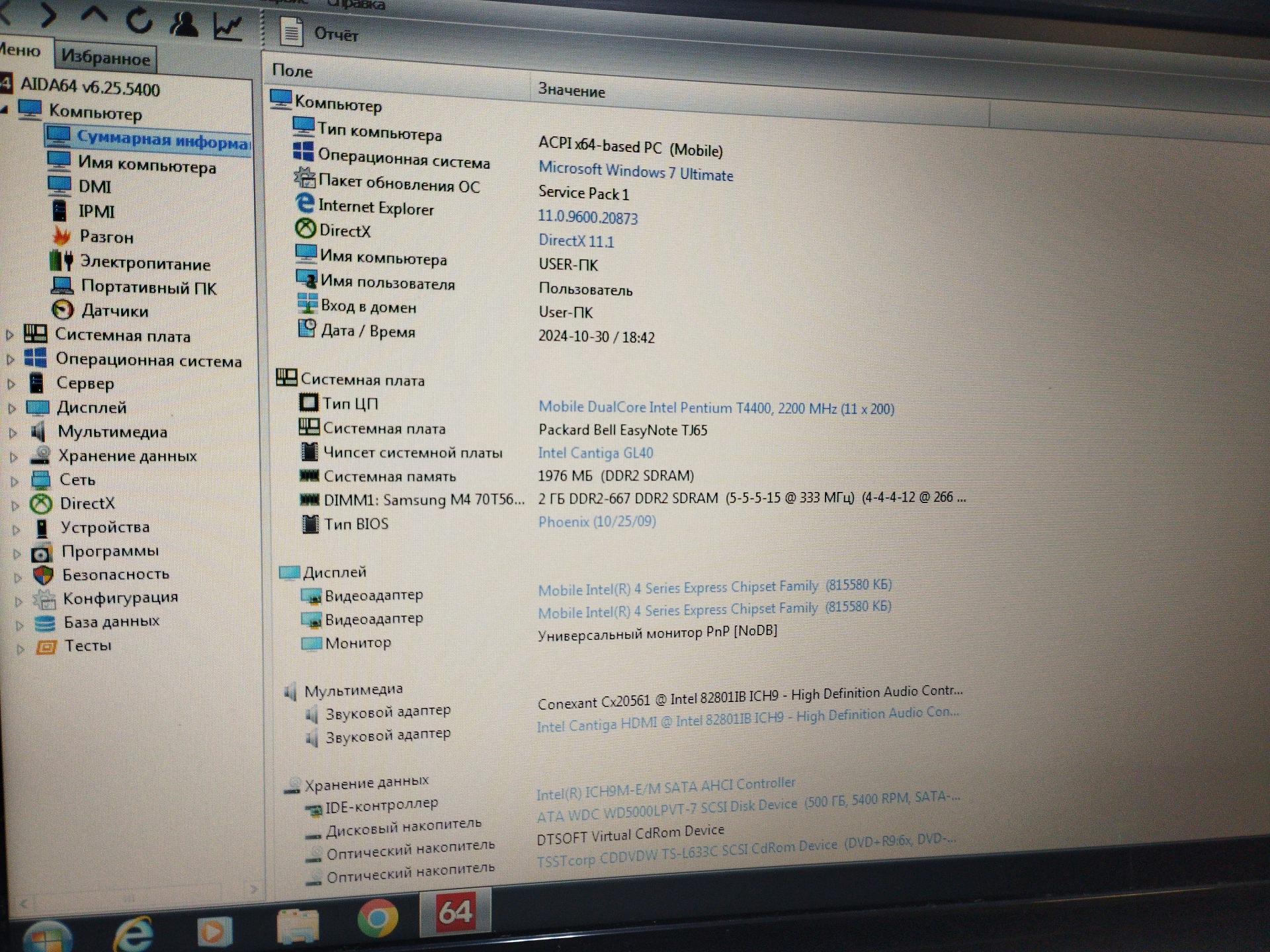Click the Отчёт report button

[320, 32]
